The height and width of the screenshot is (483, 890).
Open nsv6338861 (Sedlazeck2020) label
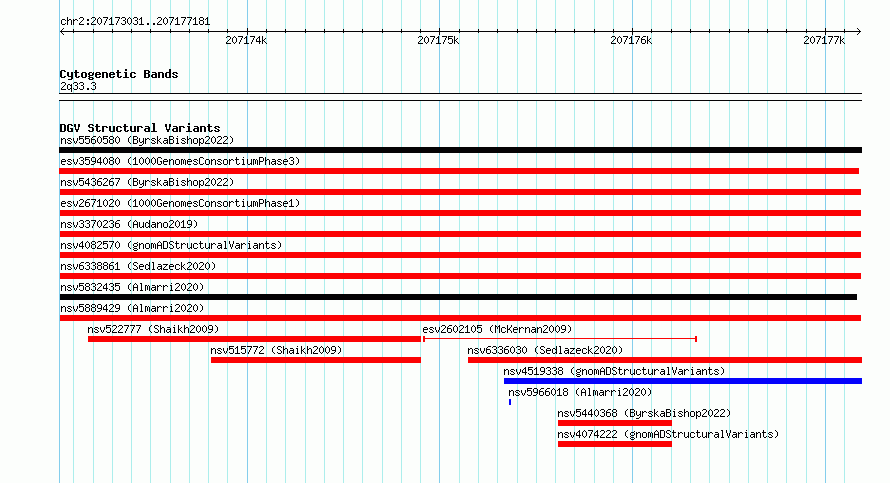pos(138,266)
